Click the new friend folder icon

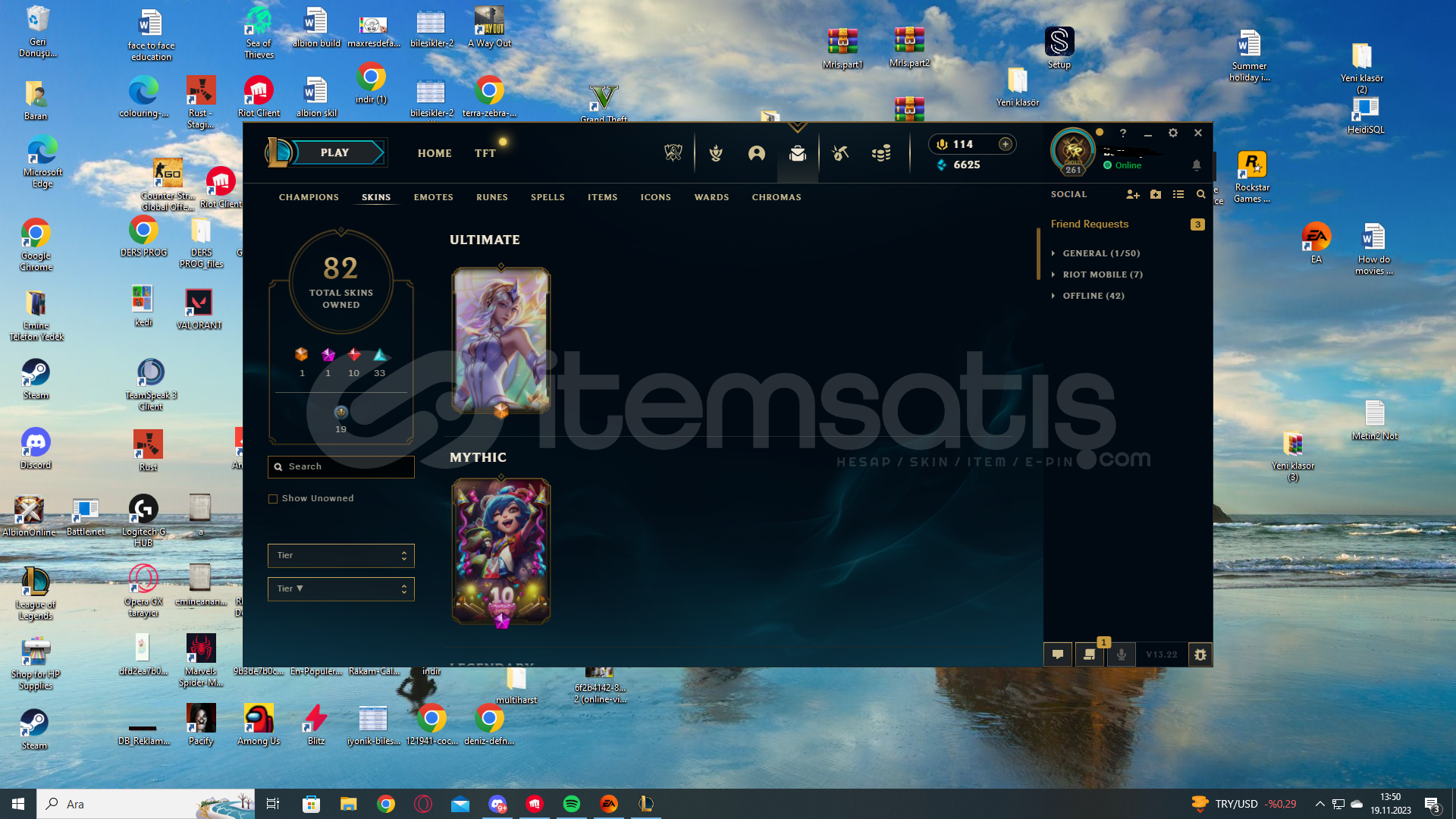(x=1156, y=195)
